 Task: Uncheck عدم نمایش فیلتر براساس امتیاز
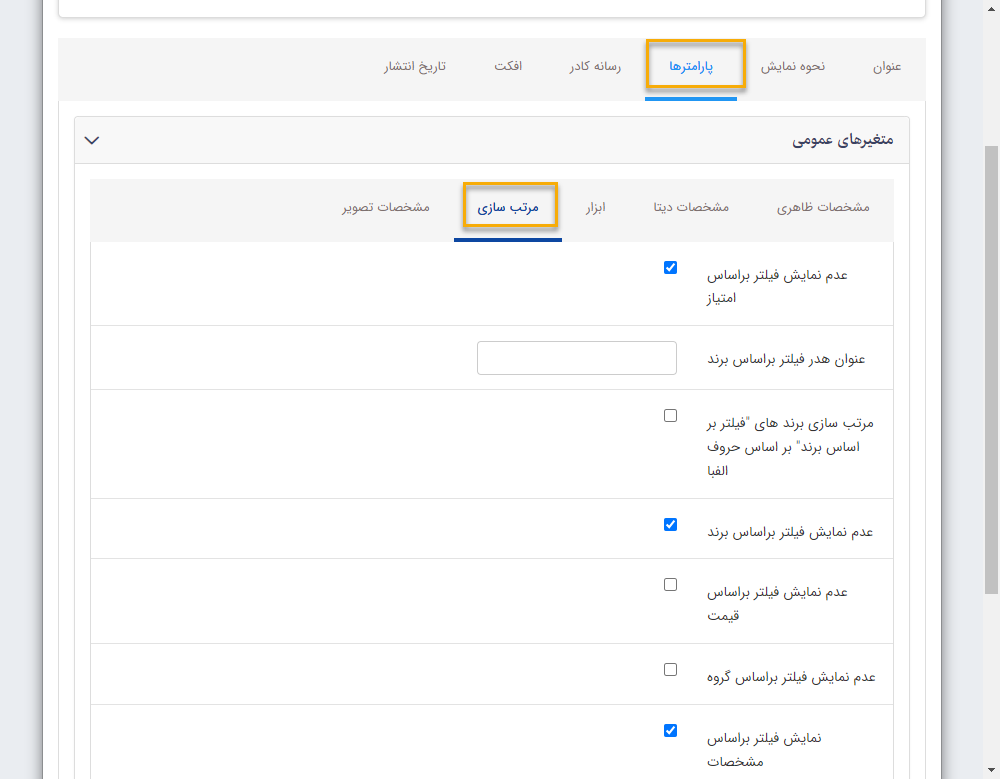tap(670, 267)
